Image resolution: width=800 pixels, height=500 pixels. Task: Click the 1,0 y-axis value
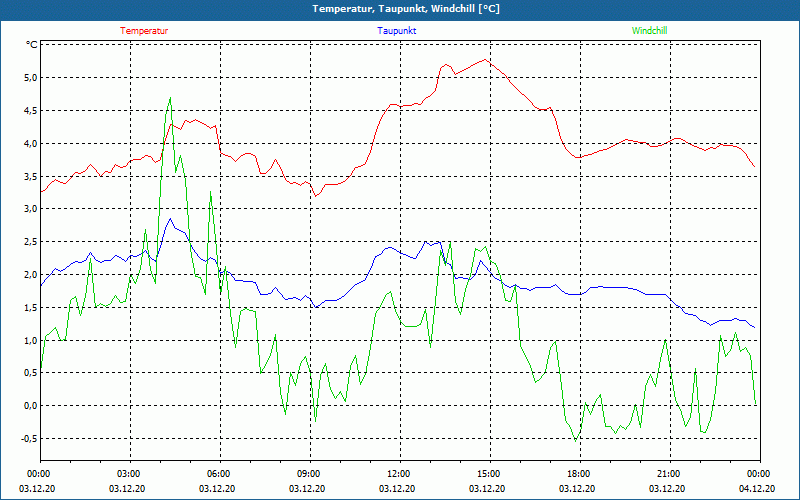(31, 340)
